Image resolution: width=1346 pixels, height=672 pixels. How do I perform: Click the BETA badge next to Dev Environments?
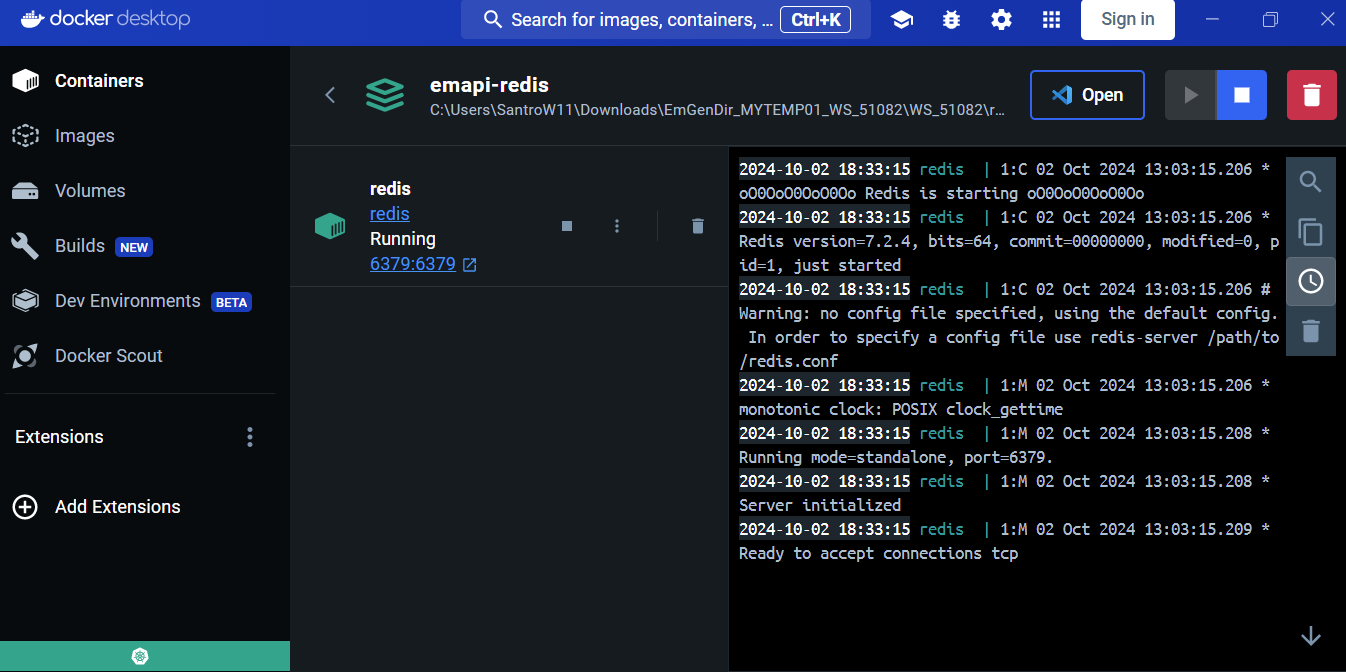[x=231, y=302]
